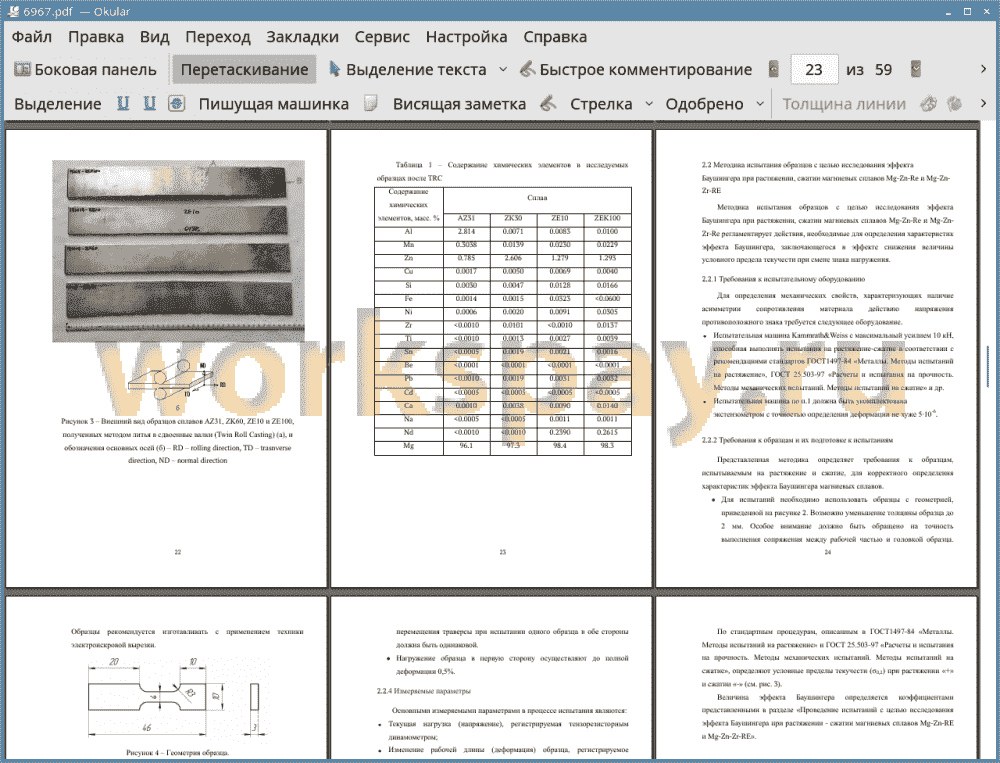Show hidden items of the annotation toolbar

coord(983,103)
